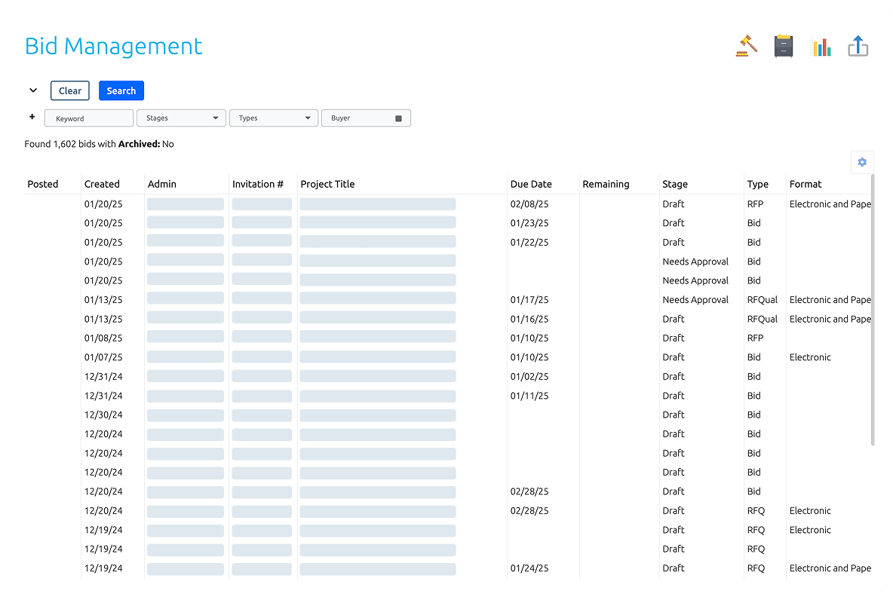Sort by the Invitation # column header
This screenshot has width=893, height=594.
coord(257,184)
